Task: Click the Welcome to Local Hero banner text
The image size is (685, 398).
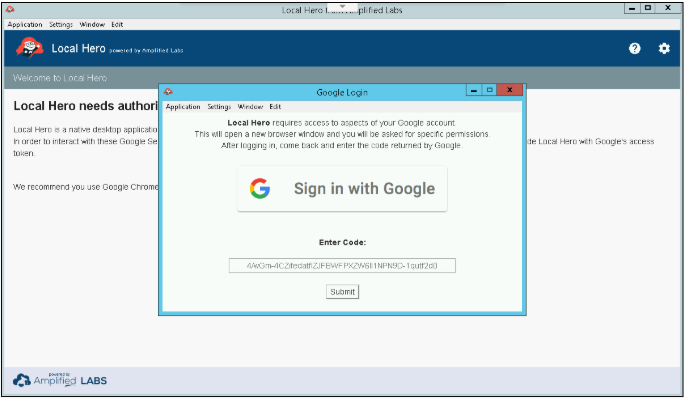Action: point(60,78)
